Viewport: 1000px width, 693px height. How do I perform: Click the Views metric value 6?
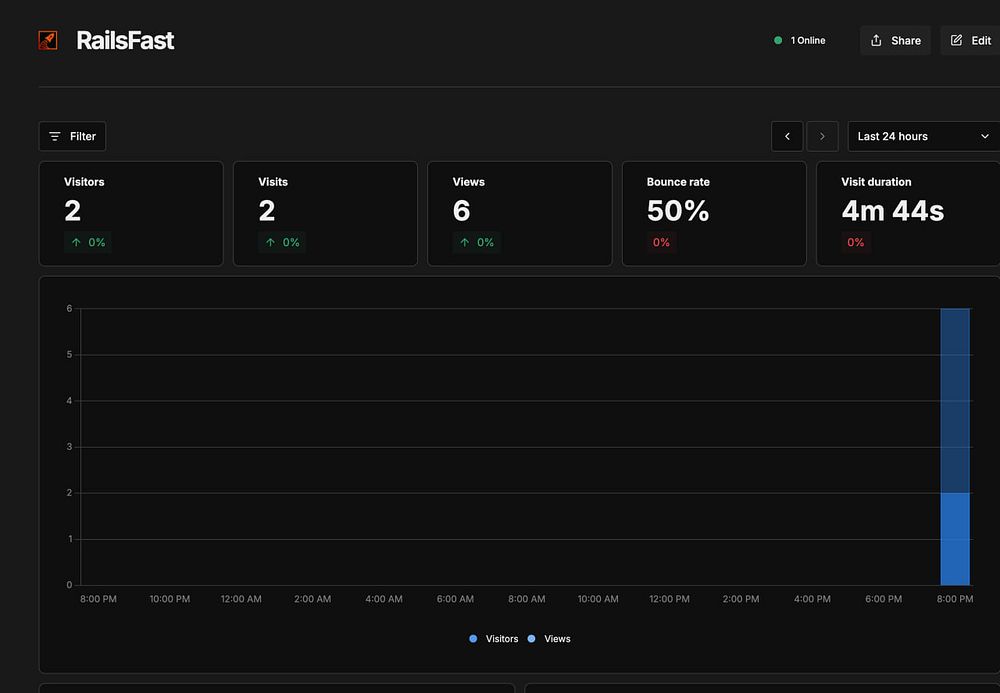pos(462,211)
